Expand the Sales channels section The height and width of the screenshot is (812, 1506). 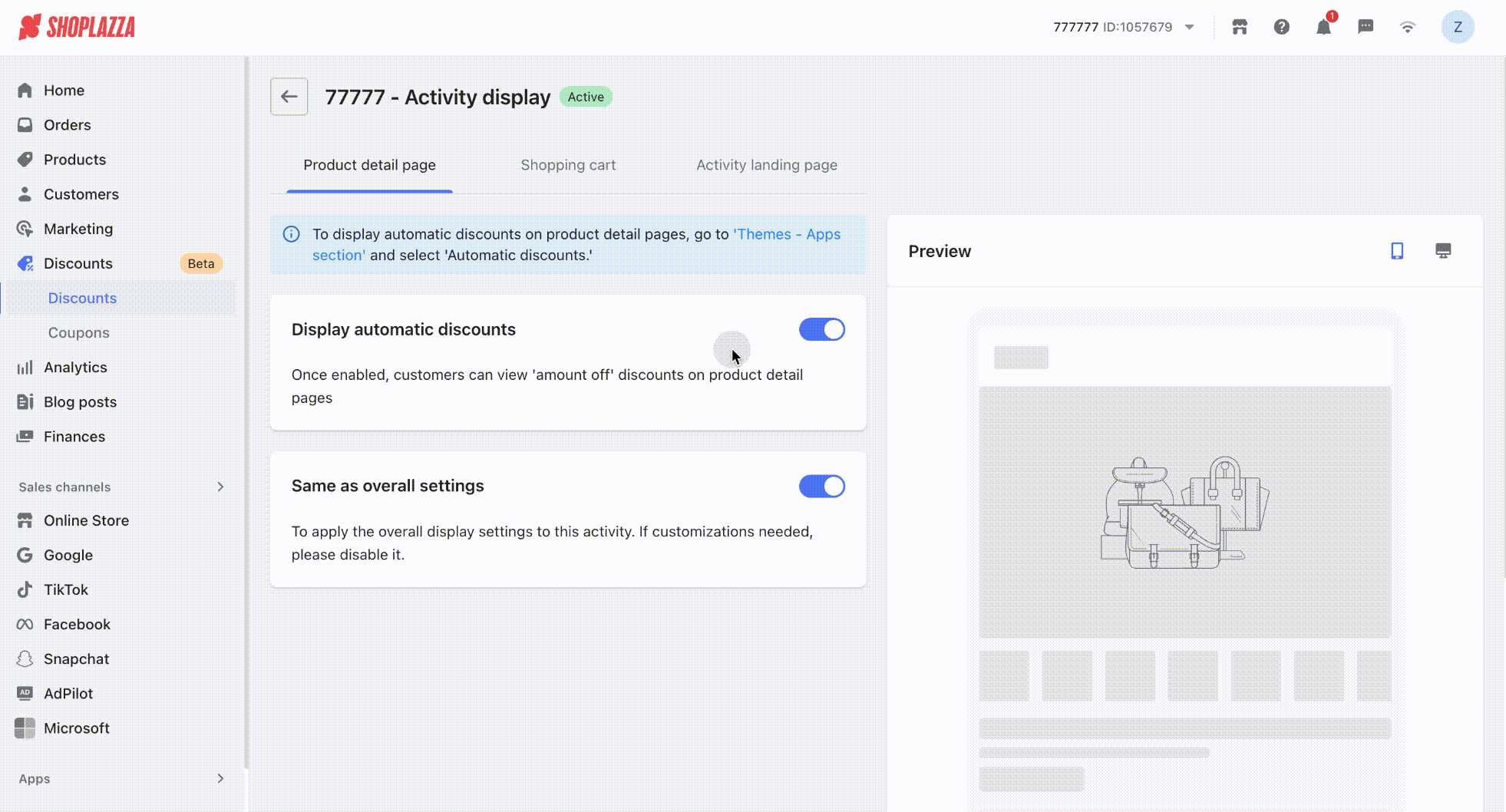[220, 487]
